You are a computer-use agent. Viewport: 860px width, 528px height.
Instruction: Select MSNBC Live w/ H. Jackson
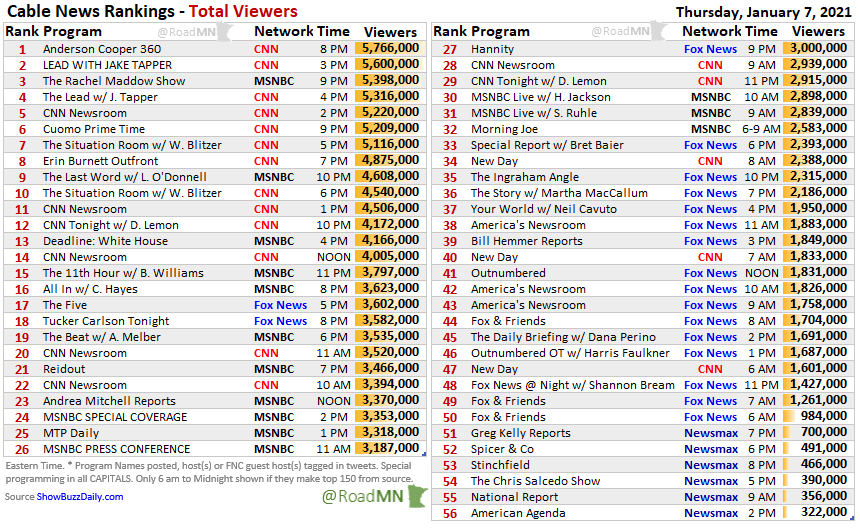[541, 97]
